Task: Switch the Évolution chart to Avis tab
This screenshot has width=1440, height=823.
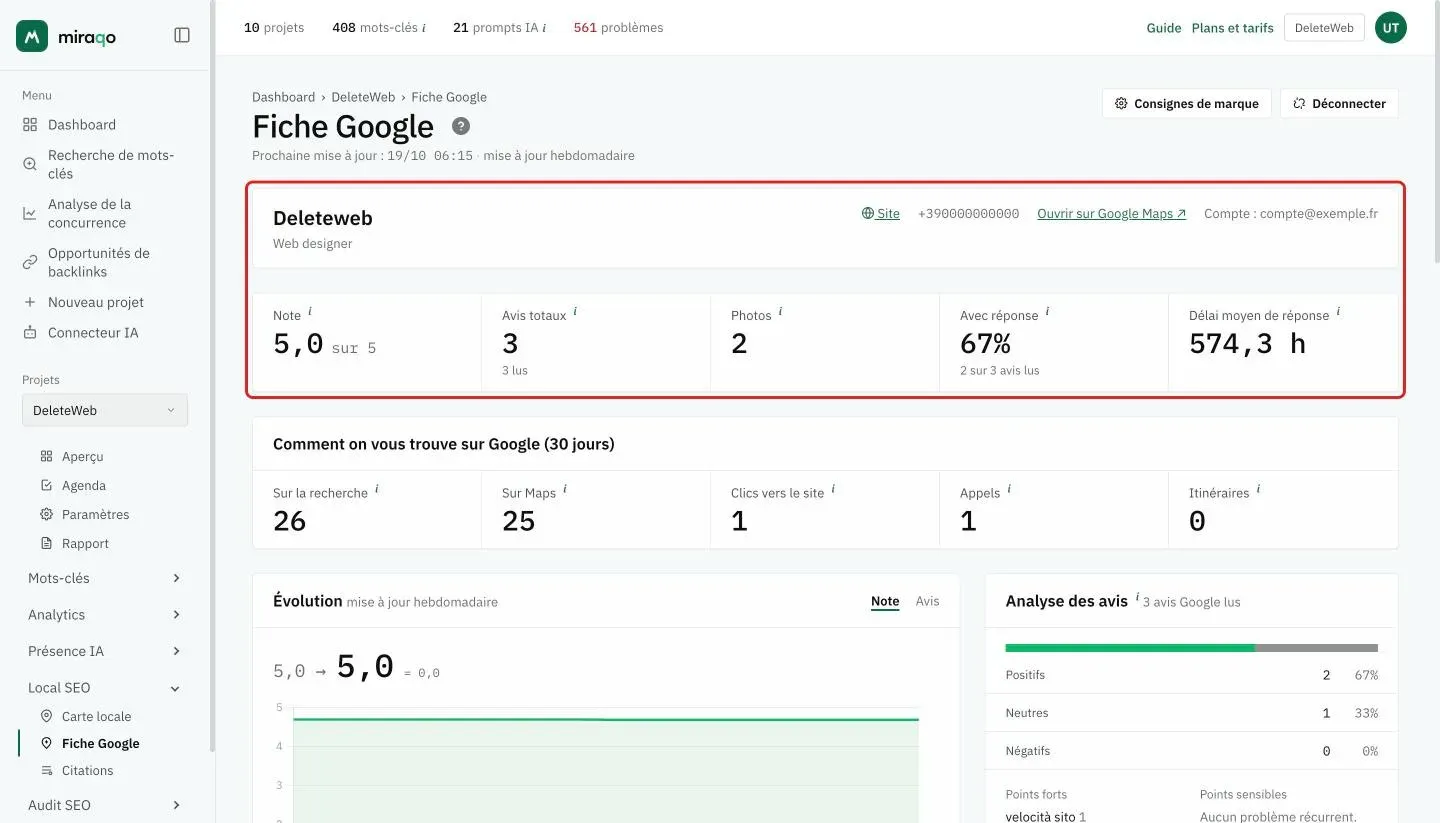Action: [927, 601]
